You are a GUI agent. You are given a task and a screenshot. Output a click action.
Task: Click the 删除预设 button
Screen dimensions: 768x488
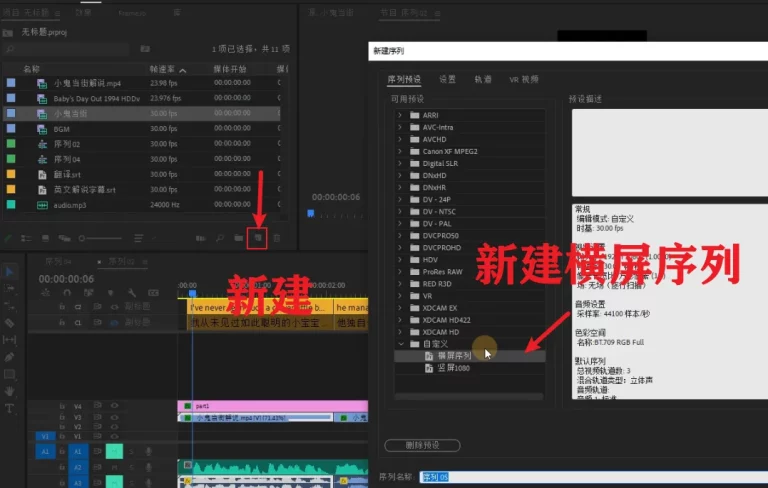click(421, 445)
